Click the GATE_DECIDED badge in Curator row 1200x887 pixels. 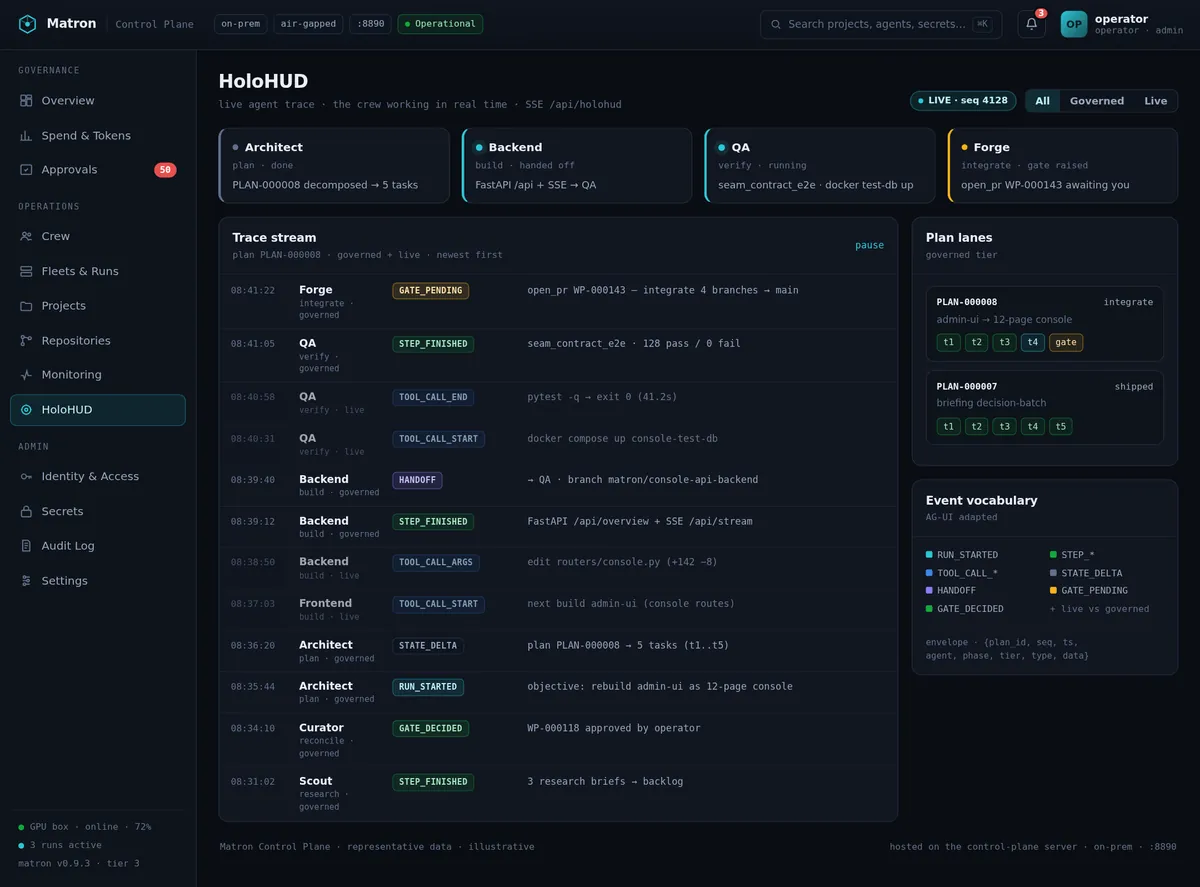(430, 729)
